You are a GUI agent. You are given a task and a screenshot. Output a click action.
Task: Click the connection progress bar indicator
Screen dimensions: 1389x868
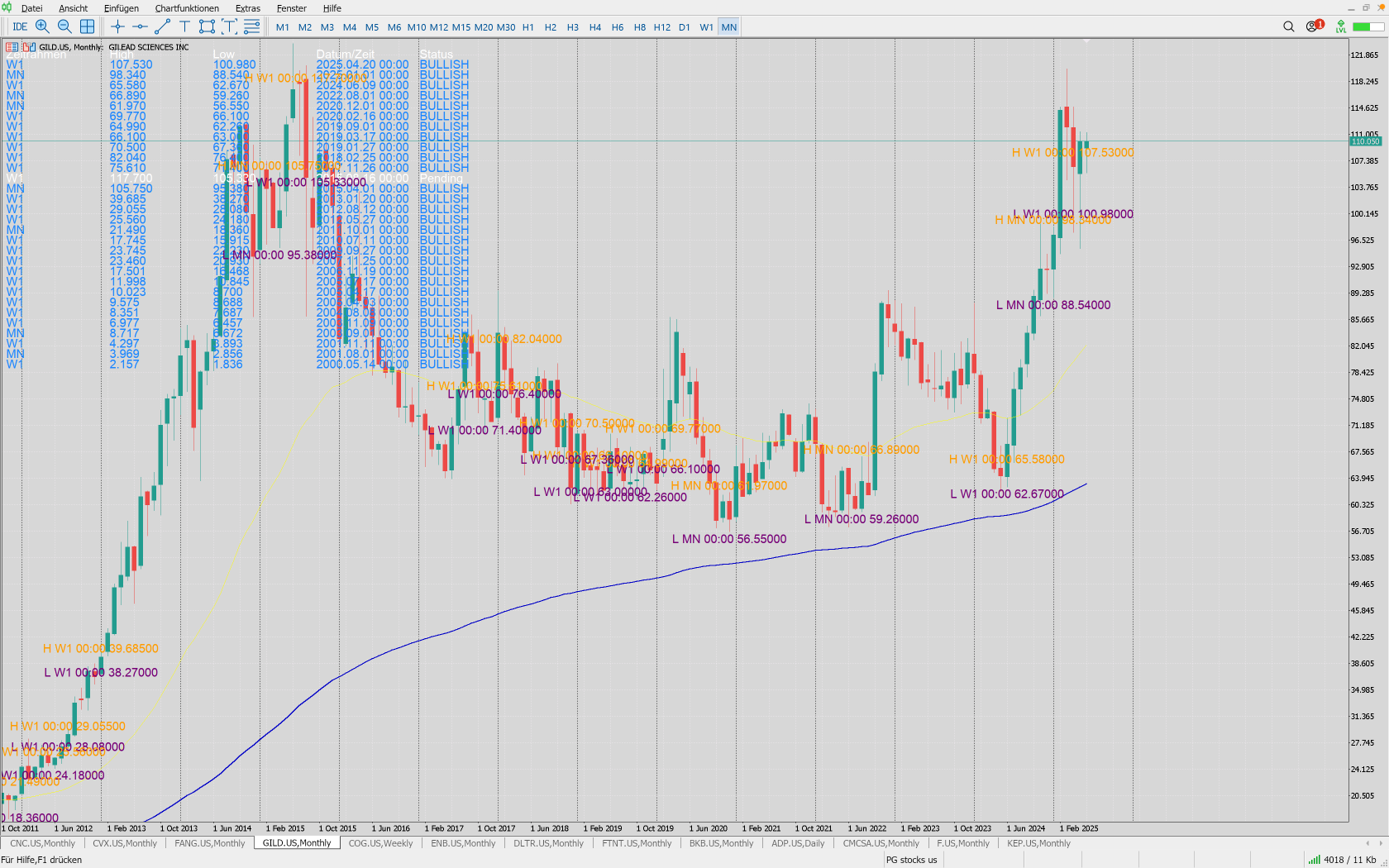(x=1368, y=27)
